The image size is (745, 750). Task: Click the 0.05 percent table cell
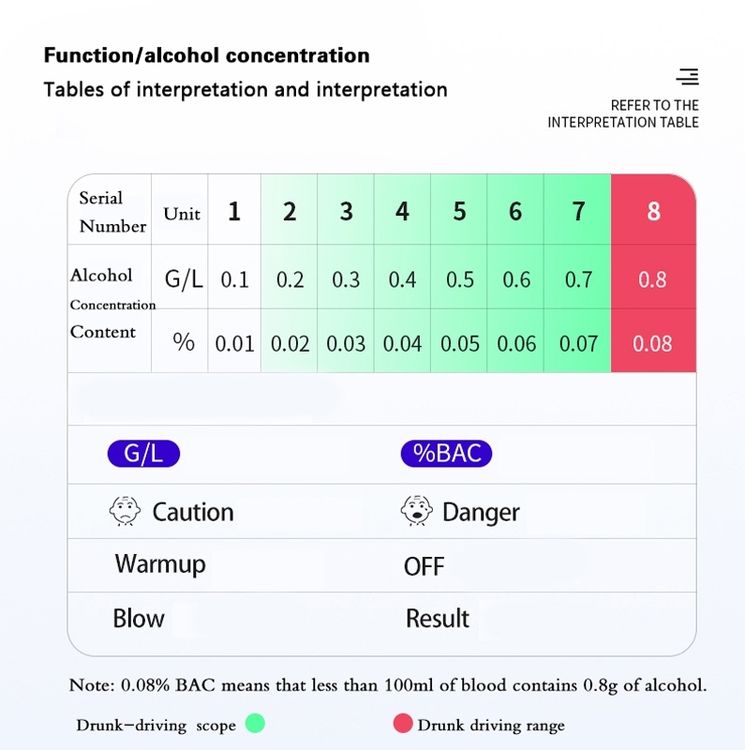[x=459, y=343]
